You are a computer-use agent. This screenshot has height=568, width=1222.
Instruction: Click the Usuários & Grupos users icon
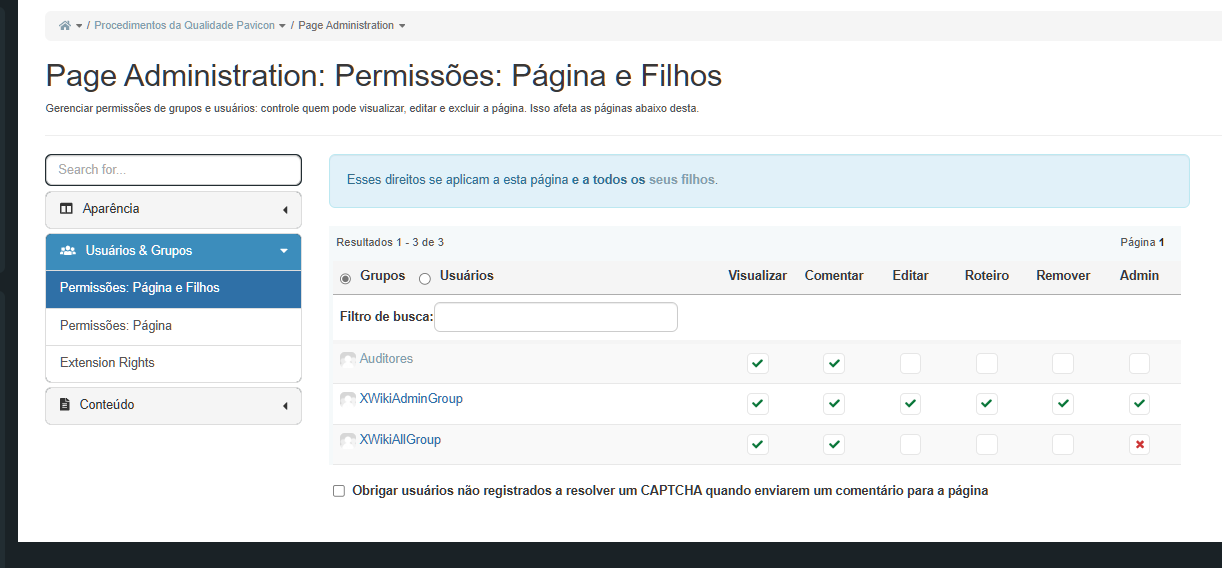[68, 251]
